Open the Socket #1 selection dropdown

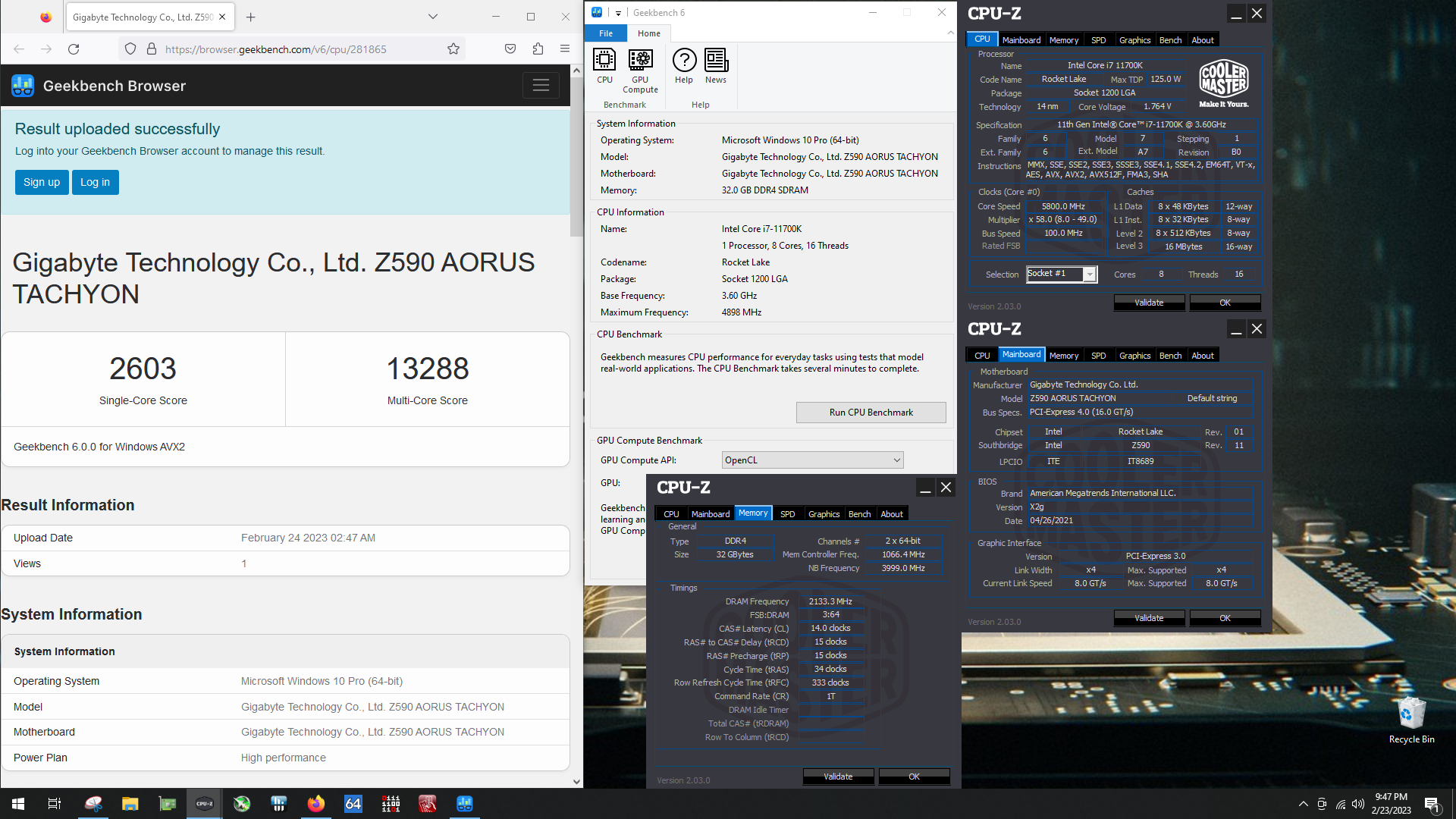(x=1062, y=275)
